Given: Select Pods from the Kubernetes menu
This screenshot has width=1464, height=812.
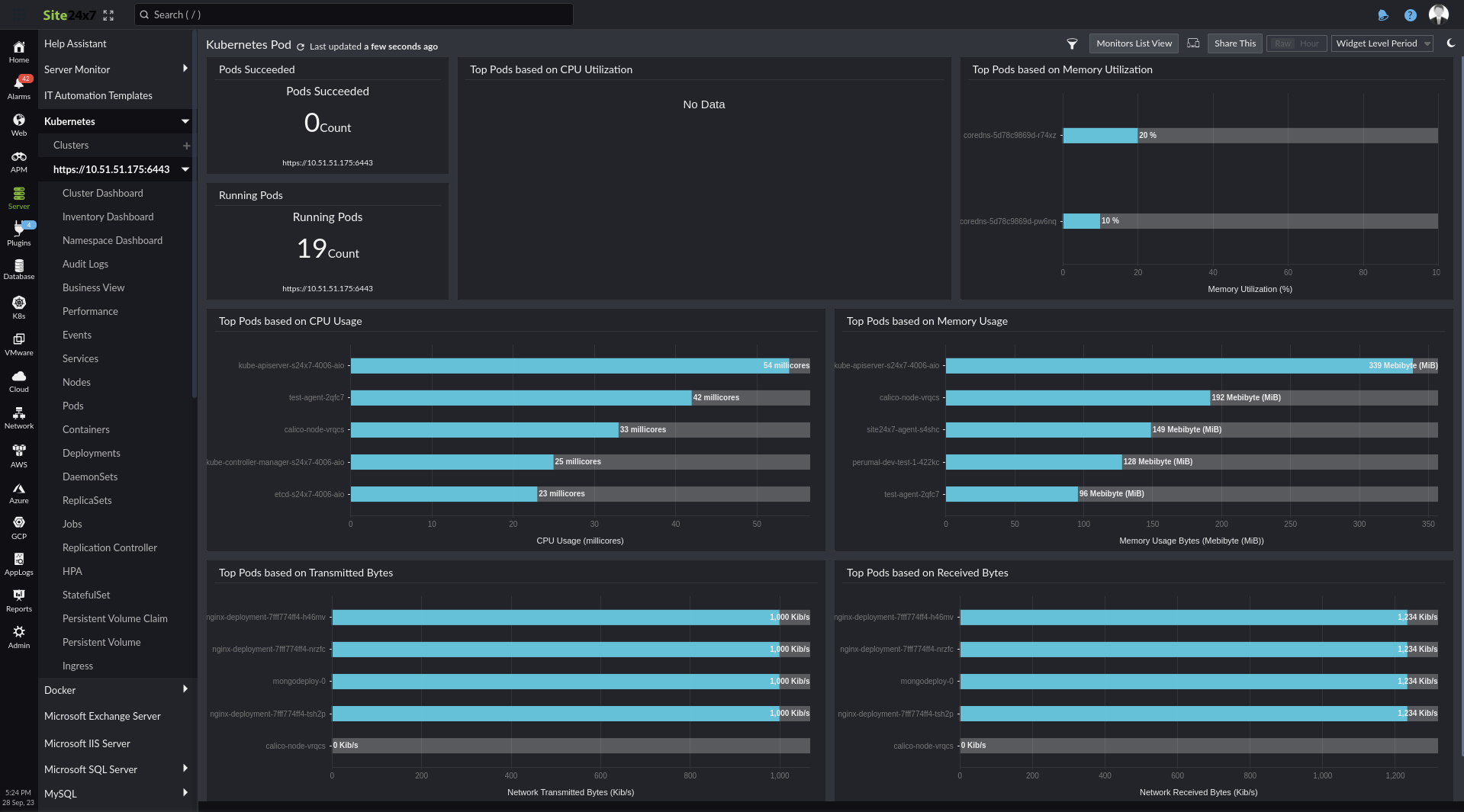Looking at the screenshot, I should click(x=72, y=406).
